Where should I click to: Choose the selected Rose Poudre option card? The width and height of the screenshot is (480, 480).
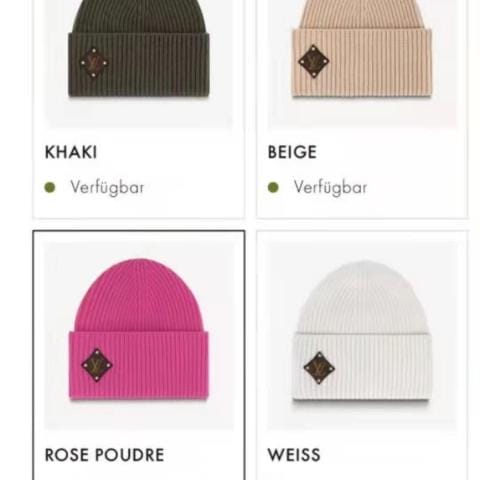tap(139, 355)
